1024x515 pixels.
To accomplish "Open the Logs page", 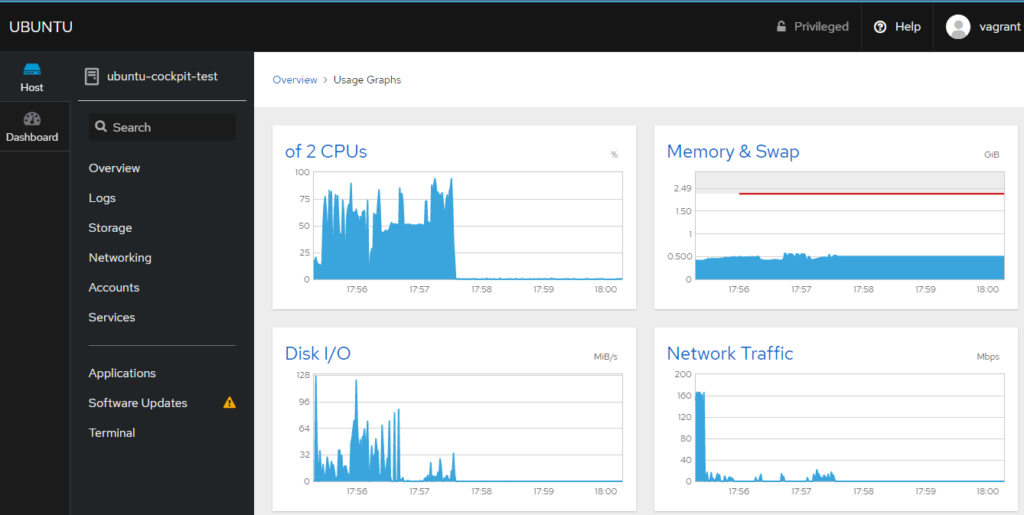I will 102,198.
